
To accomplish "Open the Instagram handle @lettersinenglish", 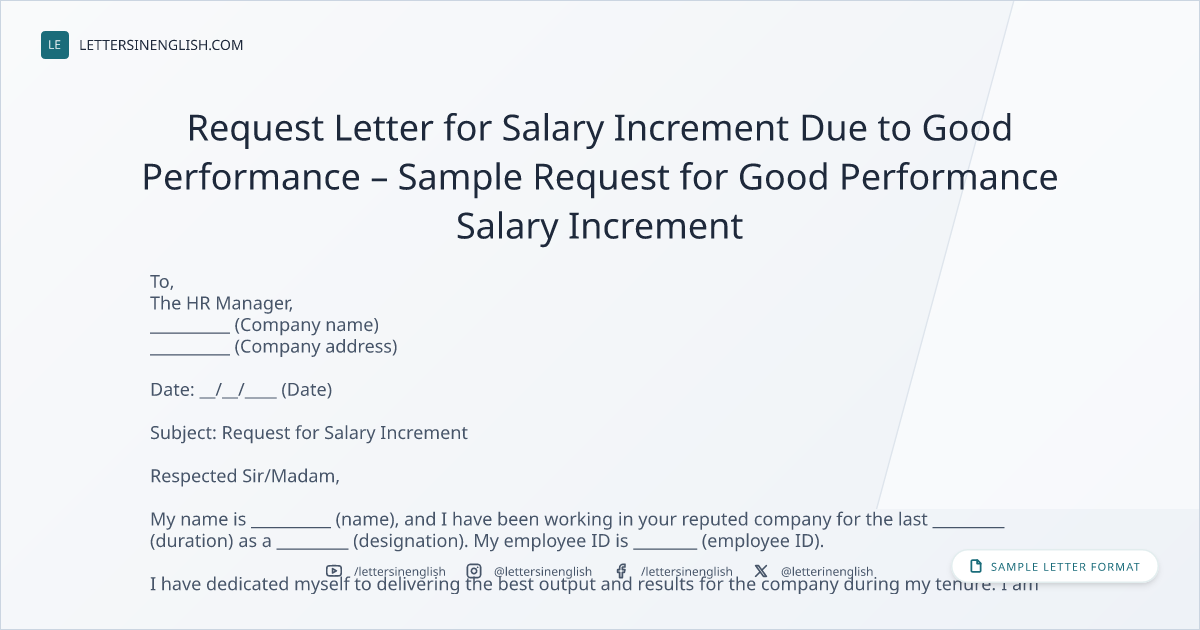I will (x=543, y=572).
